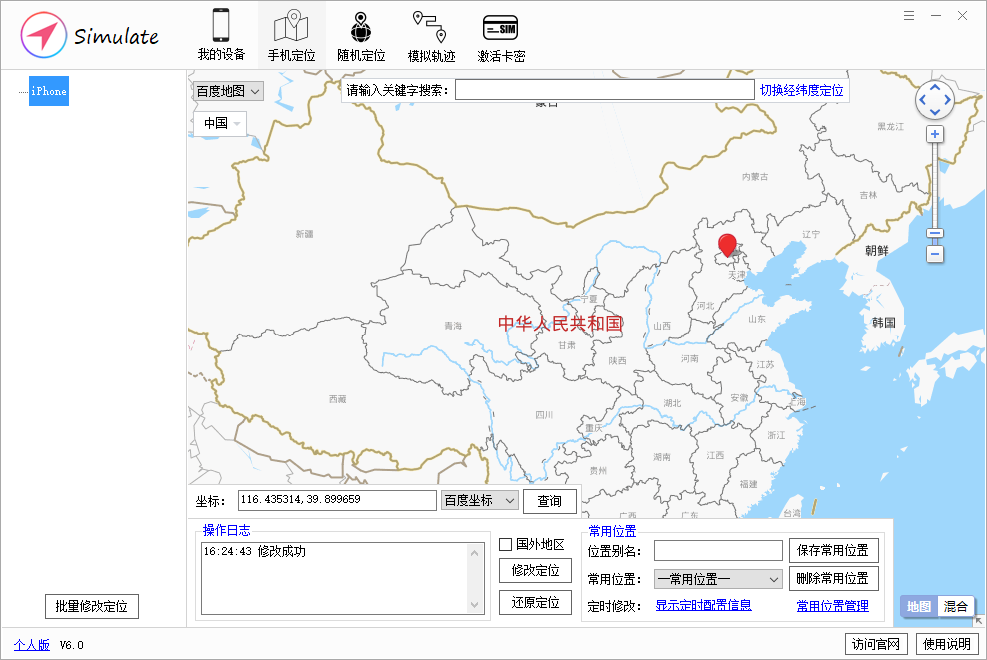This screenshot has width=987, height=660.
Task: Select the 随机定位 random location tool
Action: tap(360, 35)
